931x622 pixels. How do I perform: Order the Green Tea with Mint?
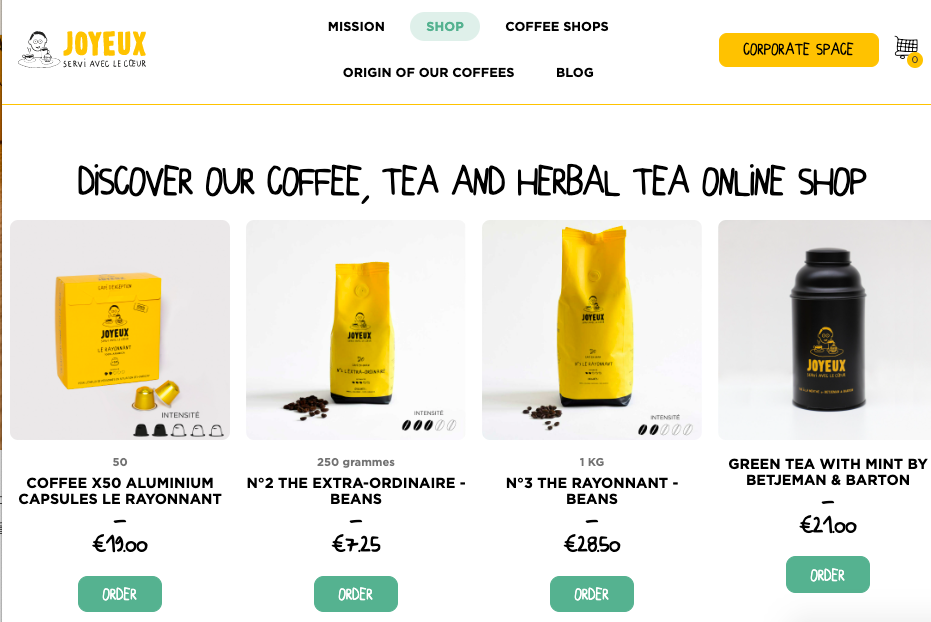coord(828,575)
